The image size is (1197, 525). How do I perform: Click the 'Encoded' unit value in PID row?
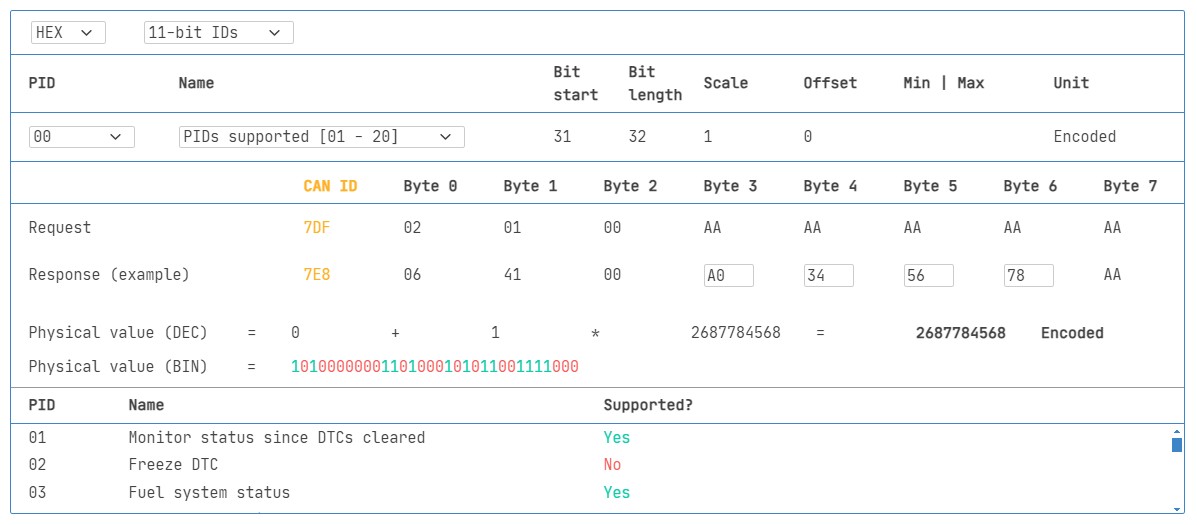(x=1085, y=137)
